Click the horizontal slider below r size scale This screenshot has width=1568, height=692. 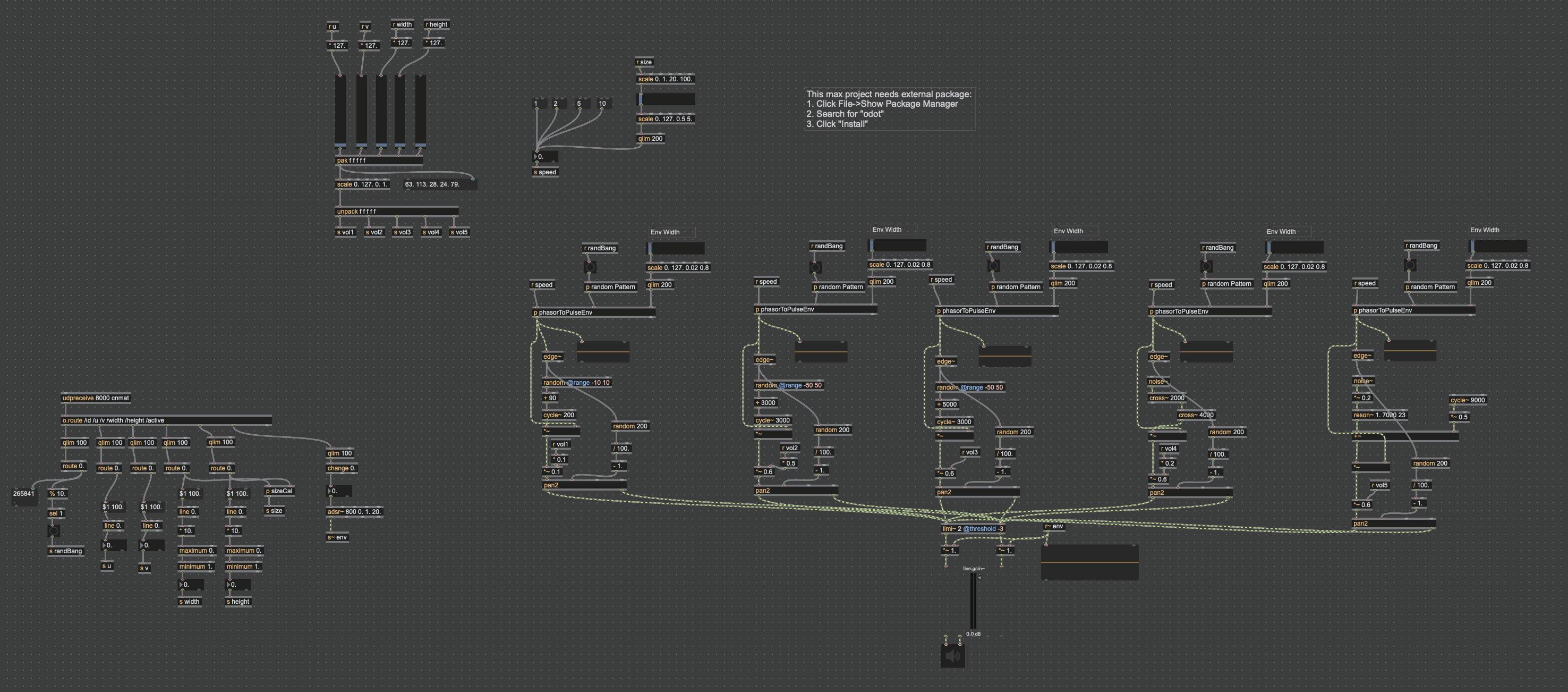666,99
